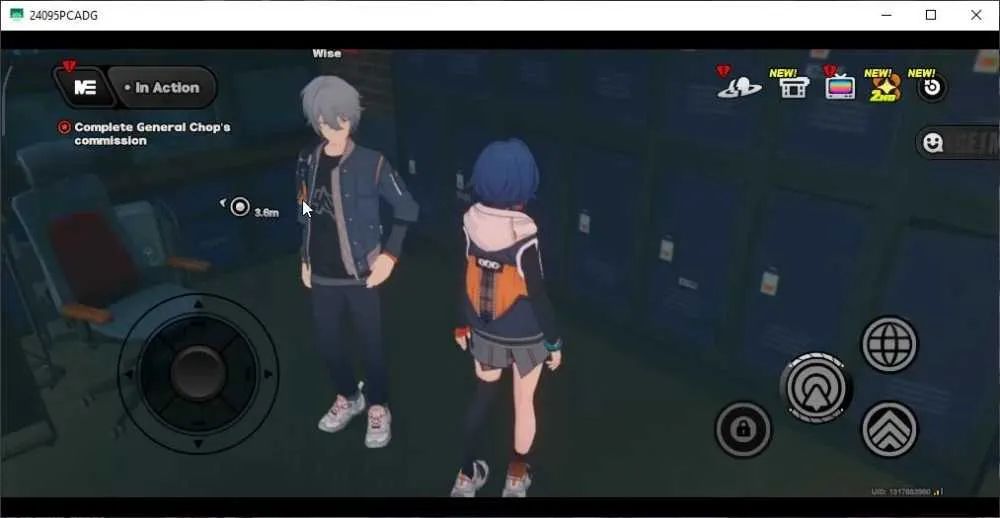Click the Wise character name label
The width and height of the screenshot is (1000, 518).
pos(327,54)
